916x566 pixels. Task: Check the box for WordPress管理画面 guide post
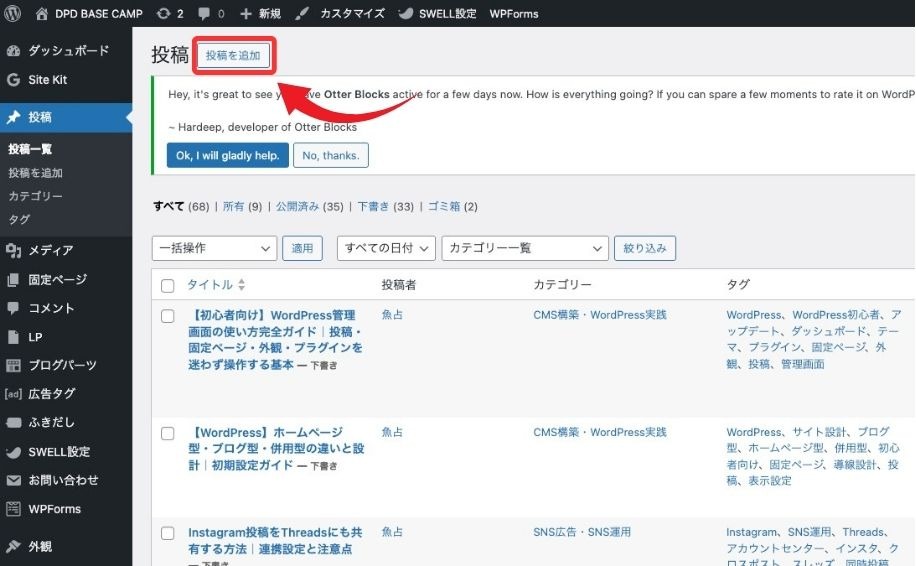pyautogui.click(x=168, y=316)
